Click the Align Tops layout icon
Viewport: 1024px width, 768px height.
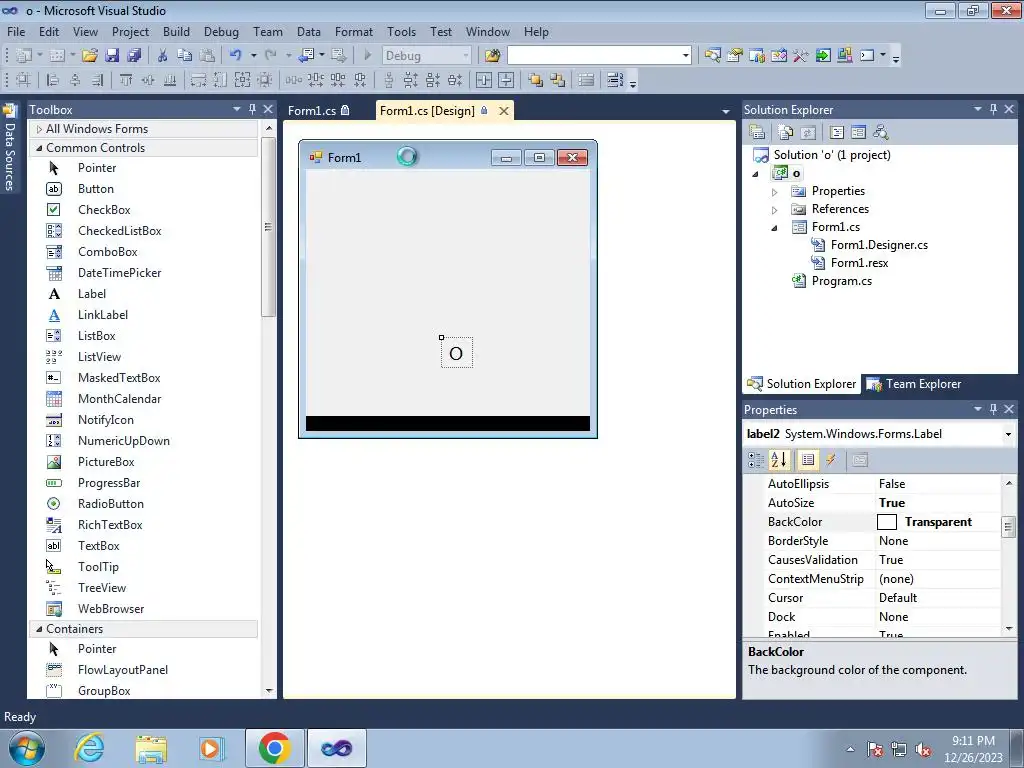click(x=126, y=80)
